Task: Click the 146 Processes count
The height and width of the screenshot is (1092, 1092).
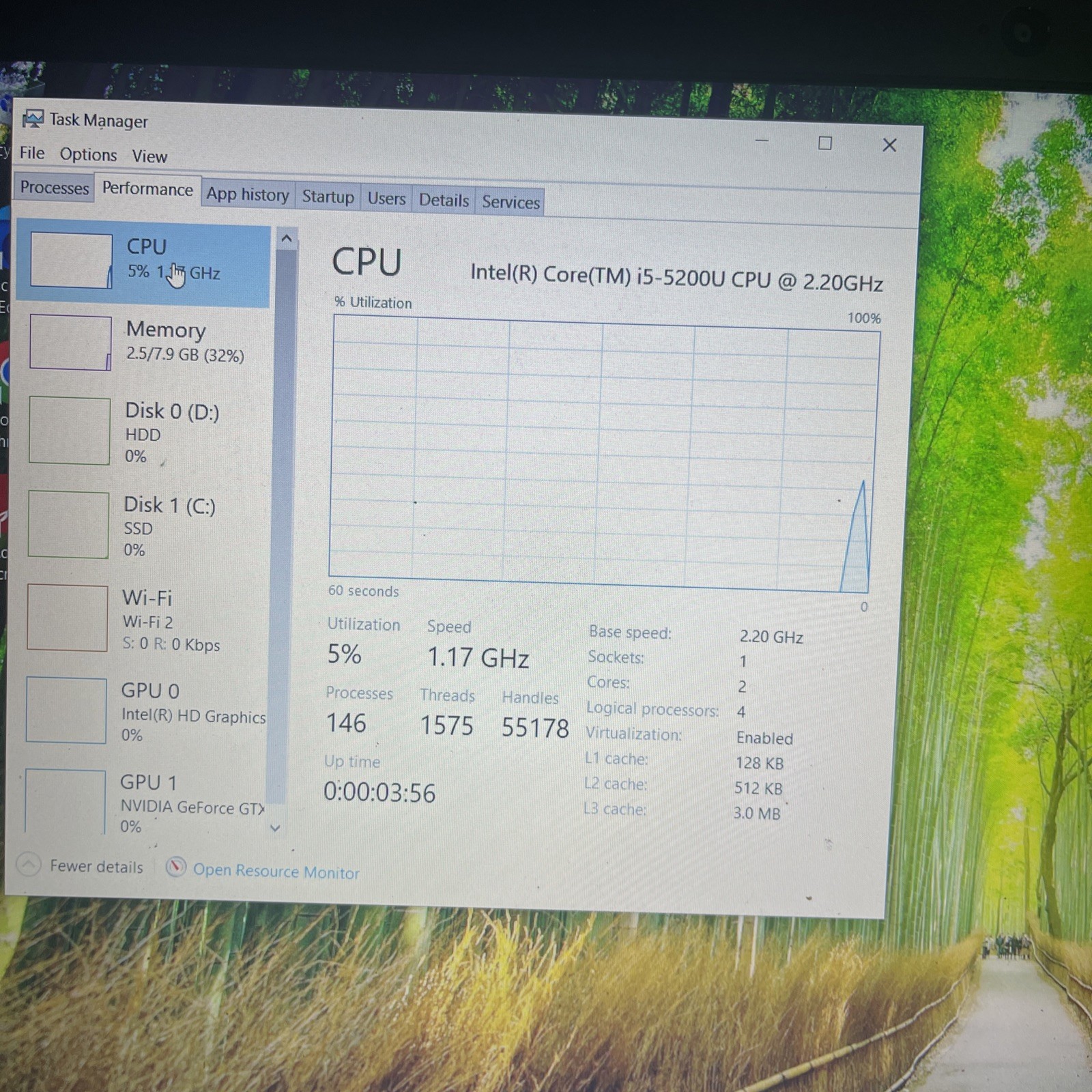Action: coord(346,723)
